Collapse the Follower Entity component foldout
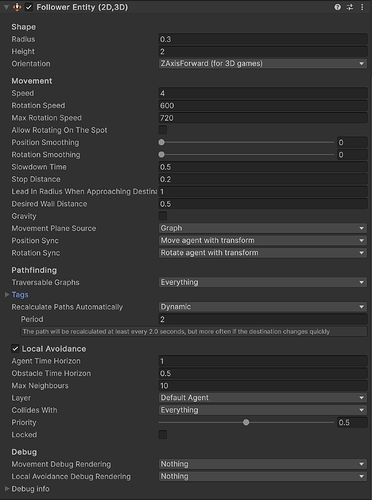The width and height of the screenshot is (372, 500). point(6,7)
